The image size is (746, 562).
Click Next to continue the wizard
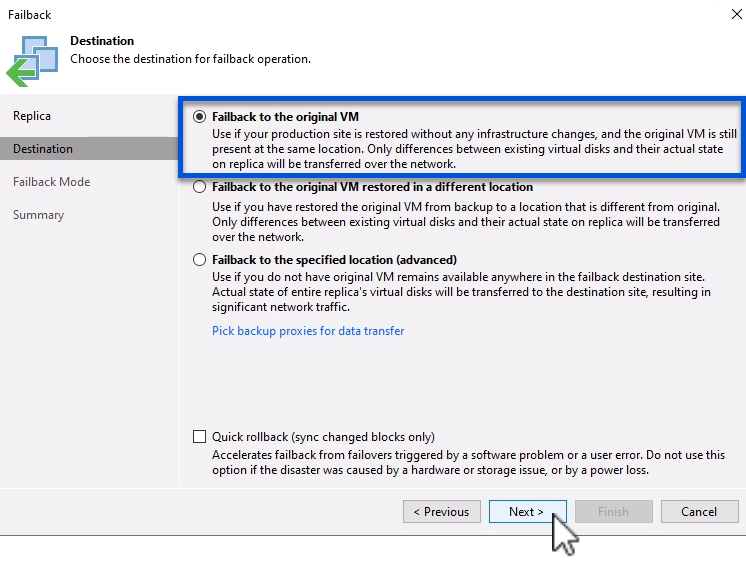(527, 512)
